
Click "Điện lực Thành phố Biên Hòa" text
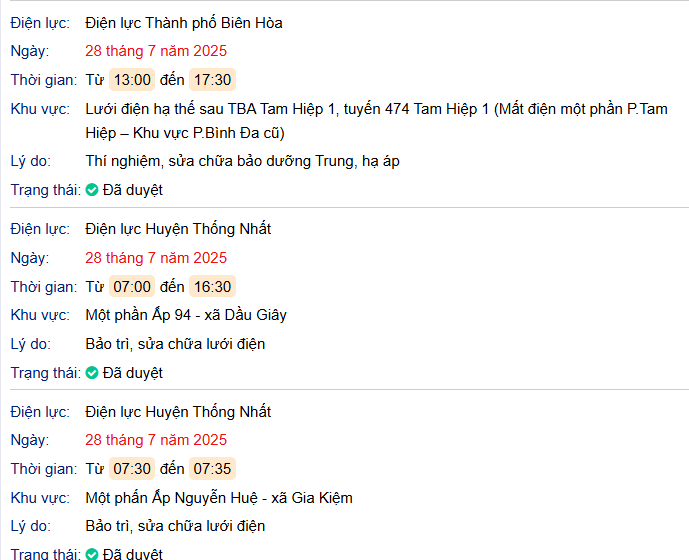coord(184,23)
